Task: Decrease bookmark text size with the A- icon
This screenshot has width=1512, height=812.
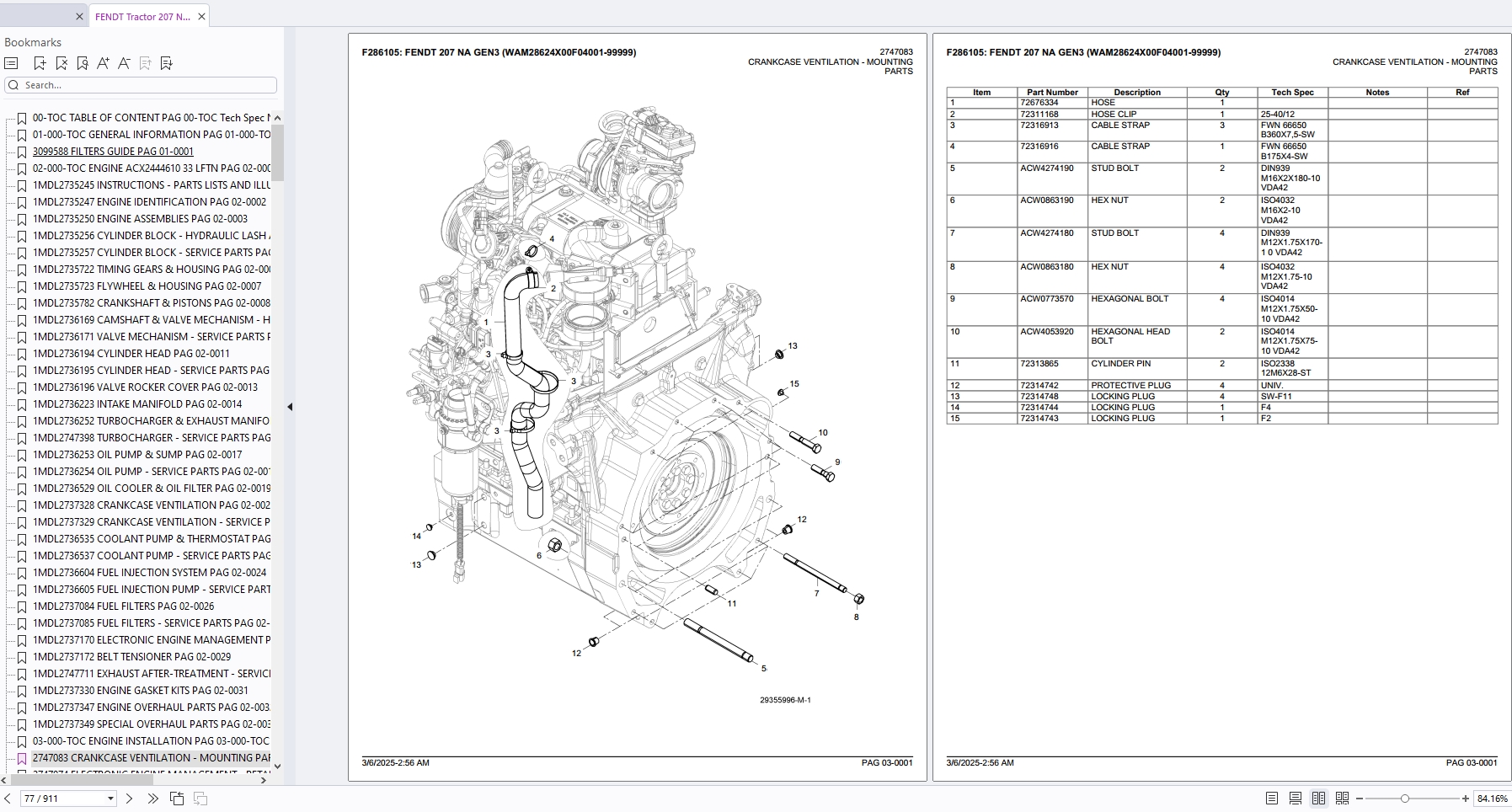Action: [x=124, y=63]
